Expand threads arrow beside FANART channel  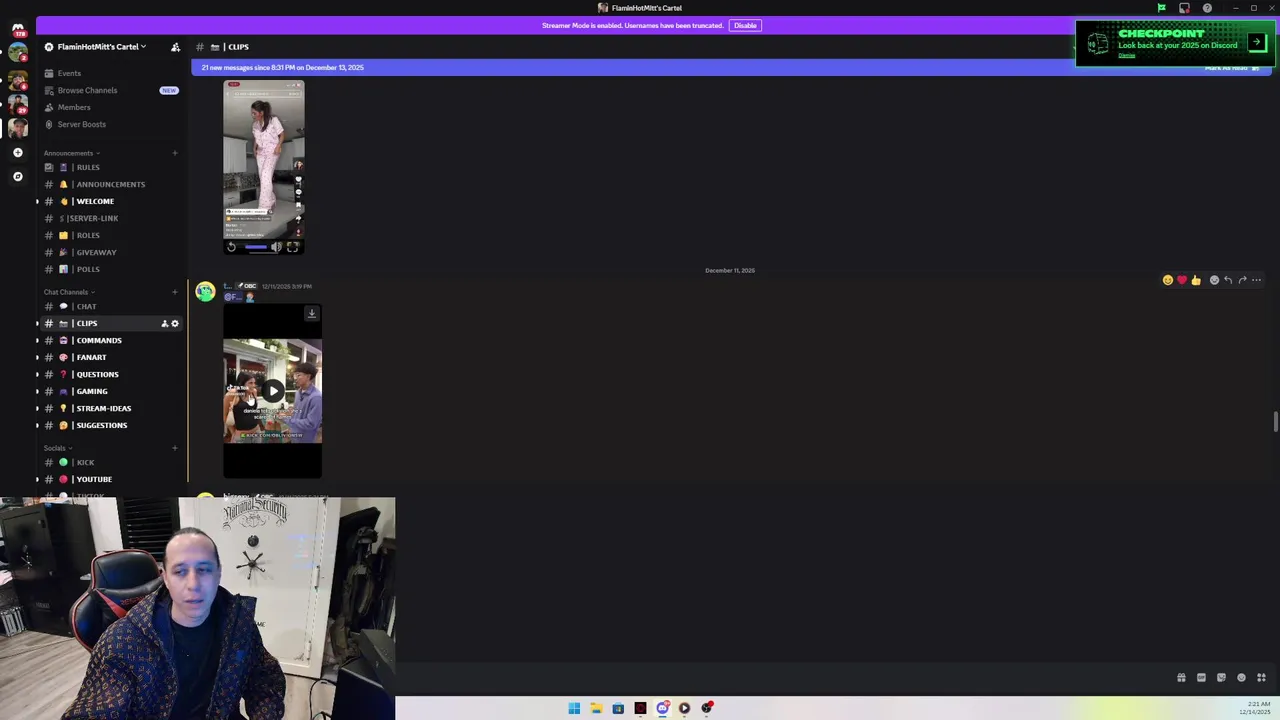click(37, 357)
